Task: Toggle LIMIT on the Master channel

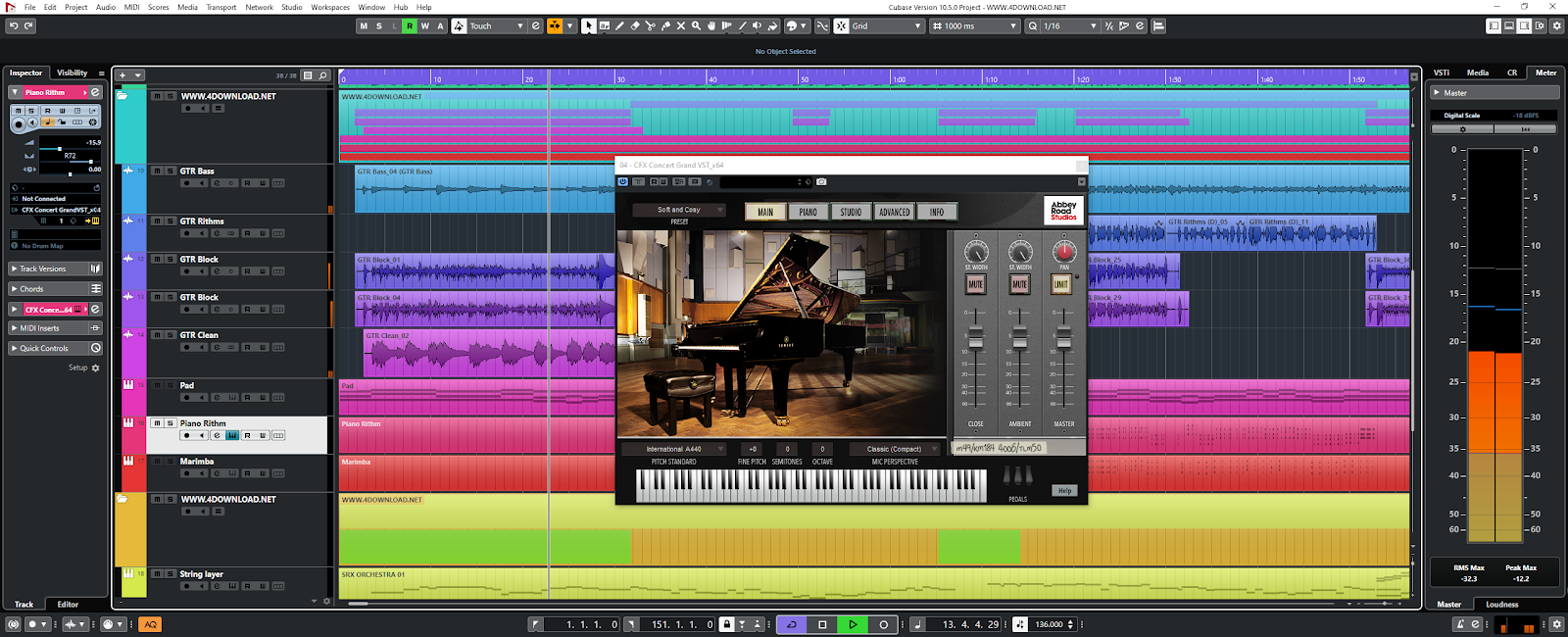Action: pyautogui.click(x=1060, y=284)
